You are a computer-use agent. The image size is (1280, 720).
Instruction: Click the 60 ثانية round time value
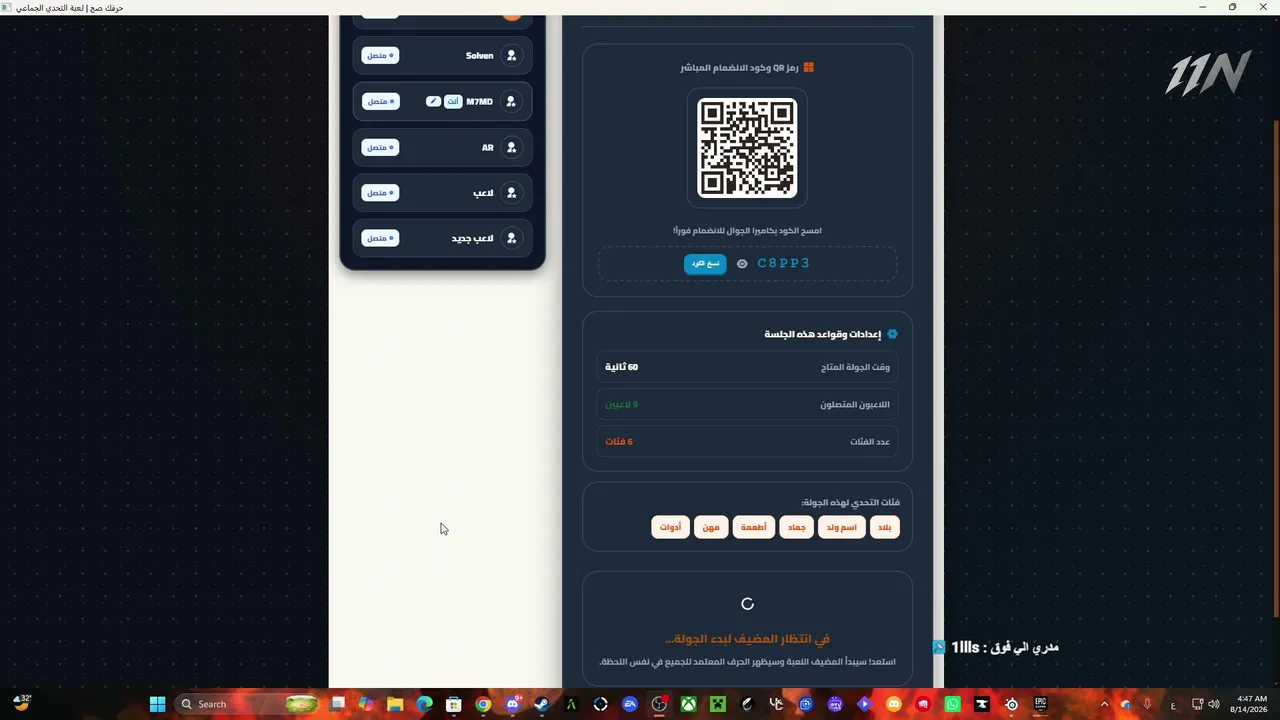(621, 367)
